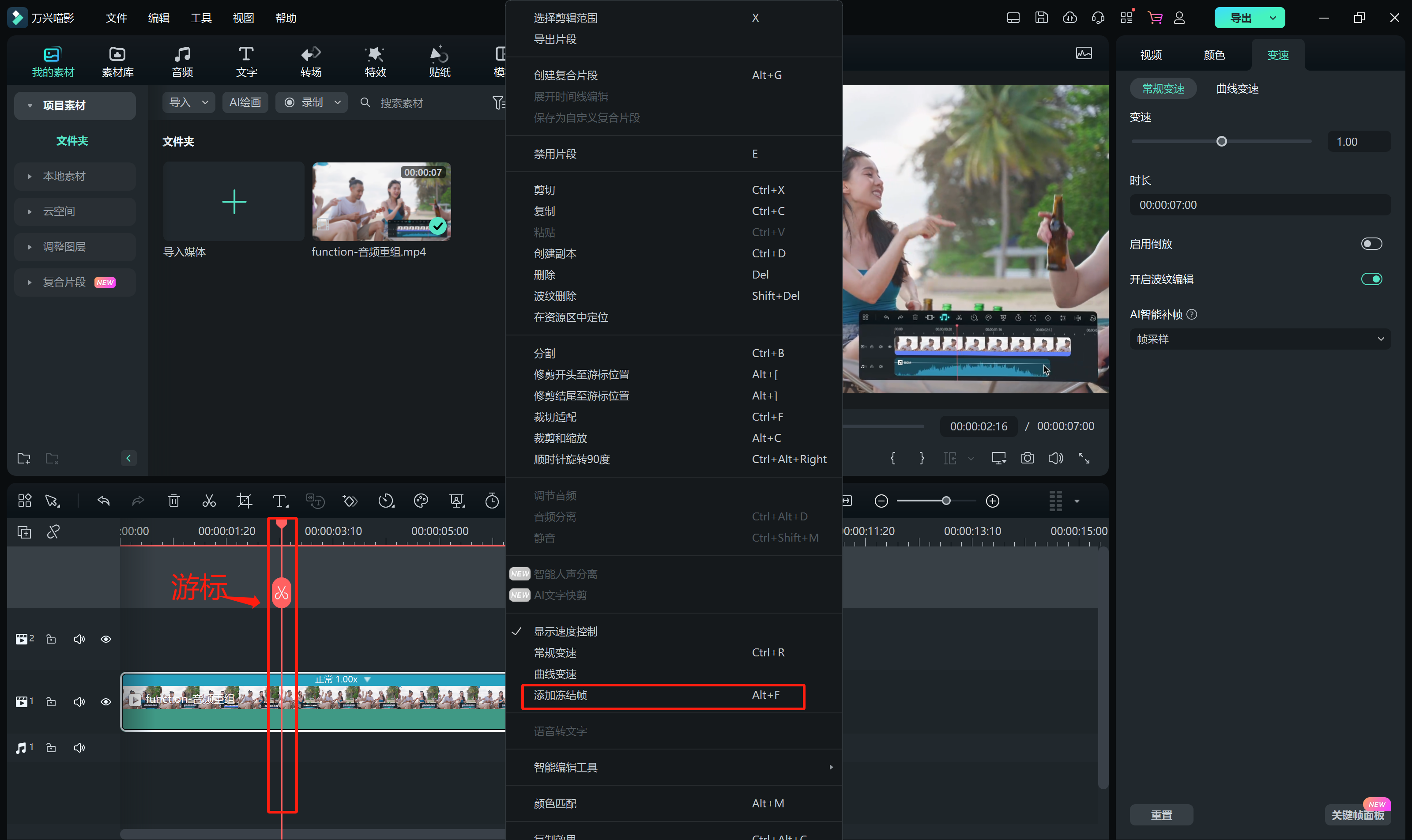The height and width of the screenshot is (840, 1412).
Task: Hide video track 1 with eye icon
Action: coord(106,702)
